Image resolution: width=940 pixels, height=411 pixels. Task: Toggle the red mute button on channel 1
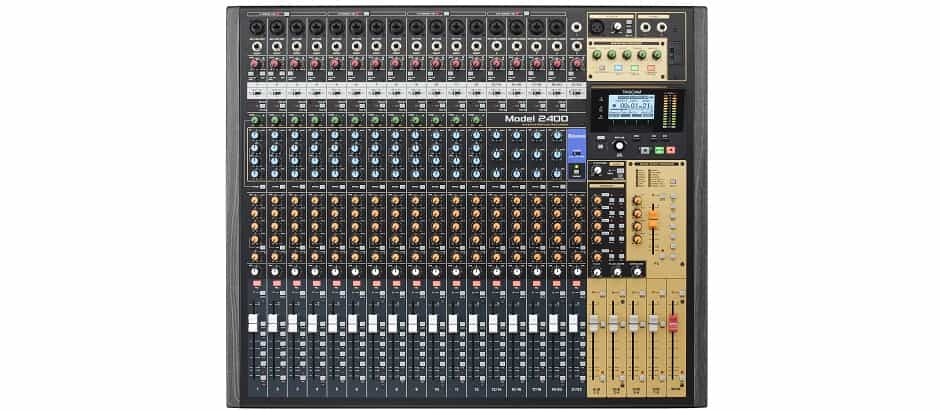(253, 285)
